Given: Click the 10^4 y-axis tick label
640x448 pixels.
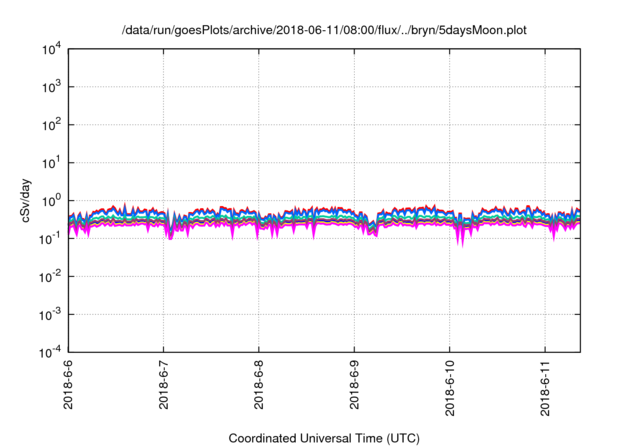Looking at the screenshot, I should click(50, 49).
